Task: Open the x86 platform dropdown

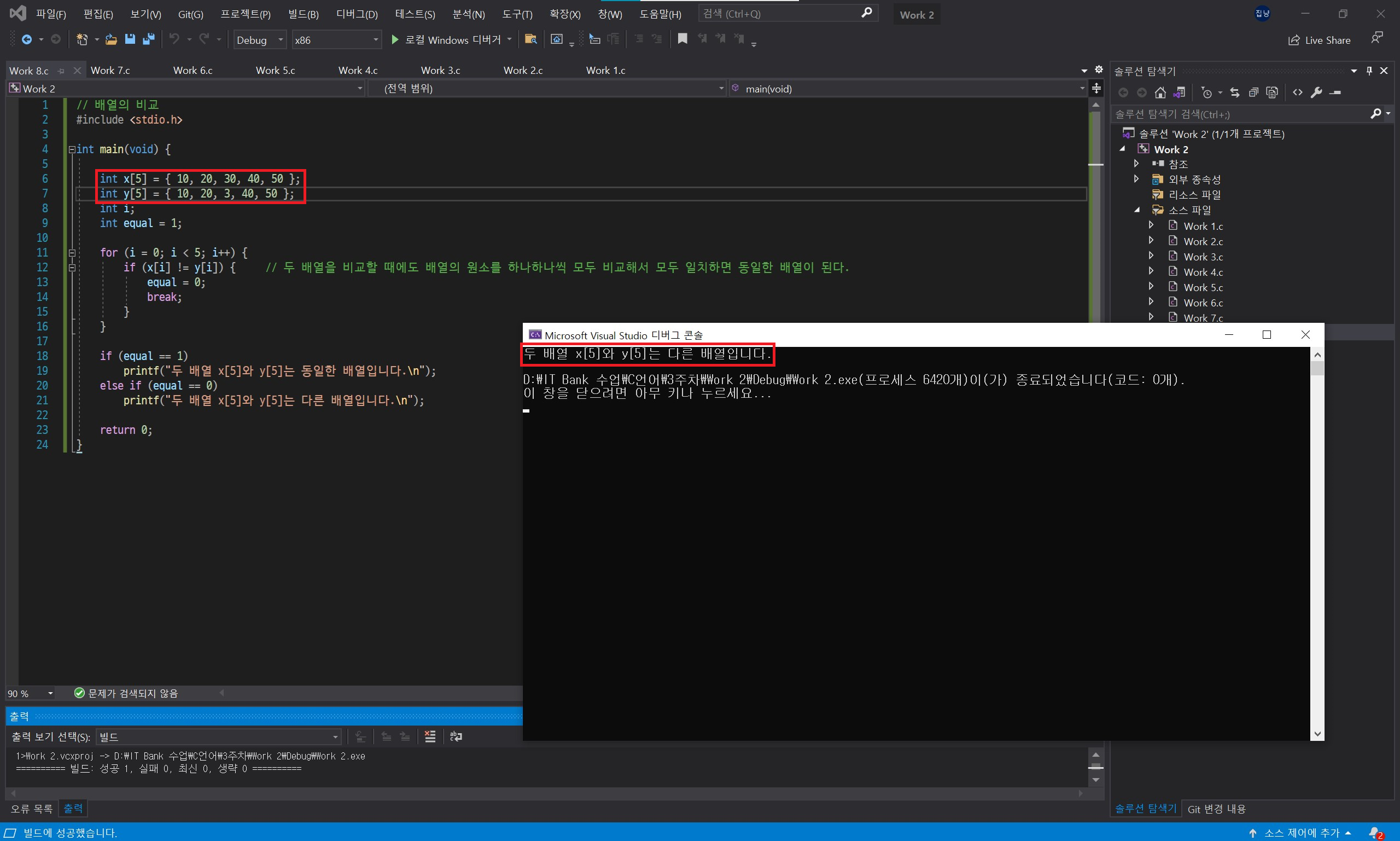Action: click(x=336, y=39)
